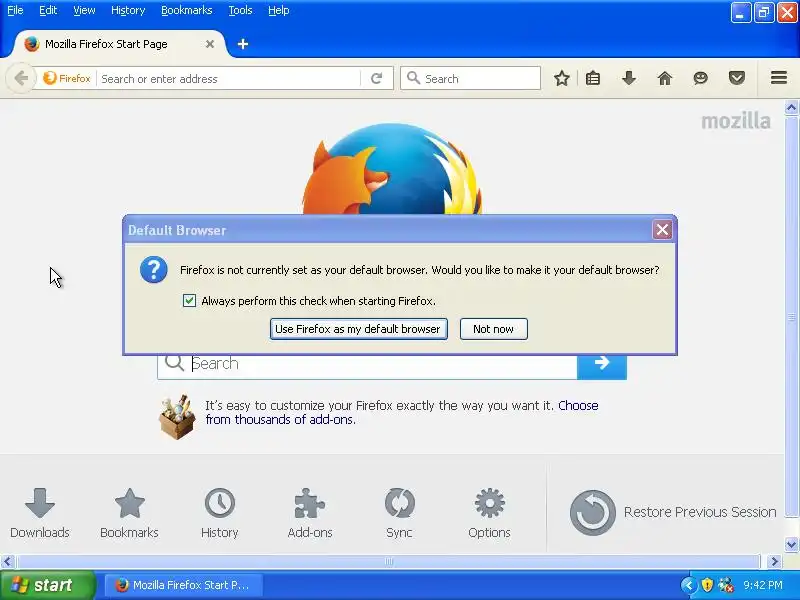Click the horizontal scrollbar right arrow
This screenshot has width=800, height=600.
[774, 562]
